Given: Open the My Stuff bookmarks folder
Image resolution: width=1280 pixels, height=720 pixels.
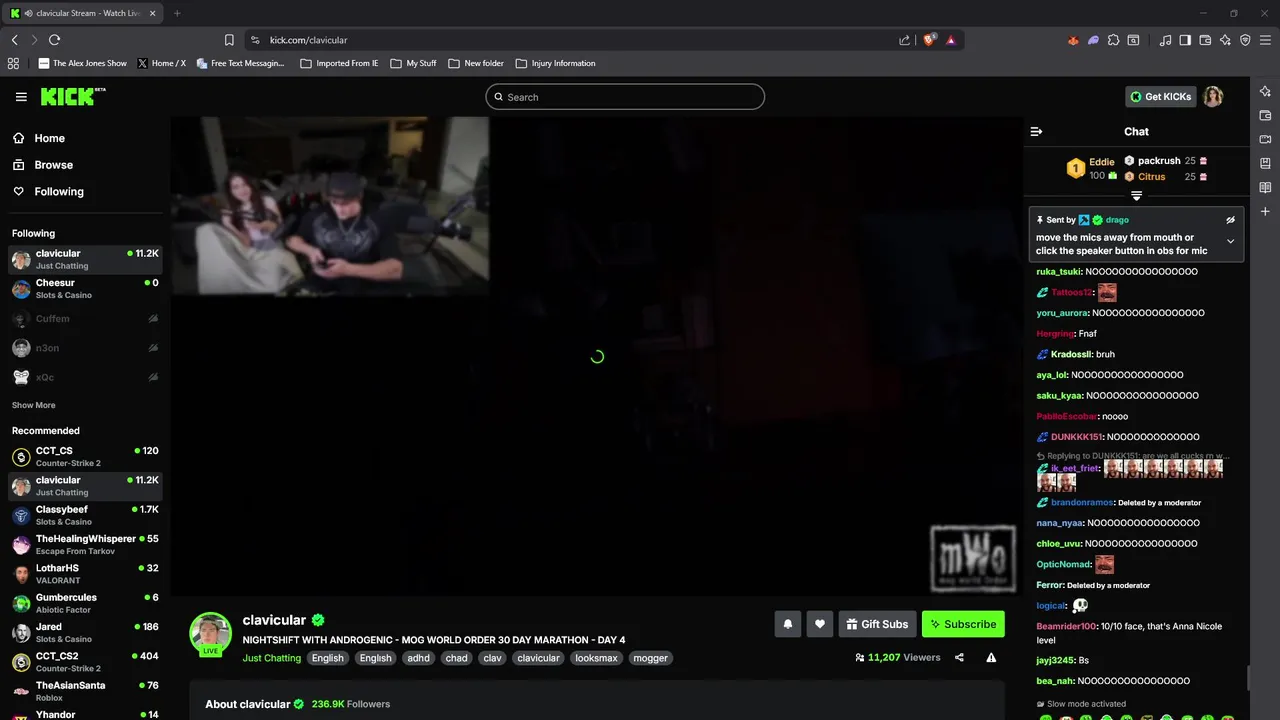Looking at the screenshot, I should [x=413, y=63].
